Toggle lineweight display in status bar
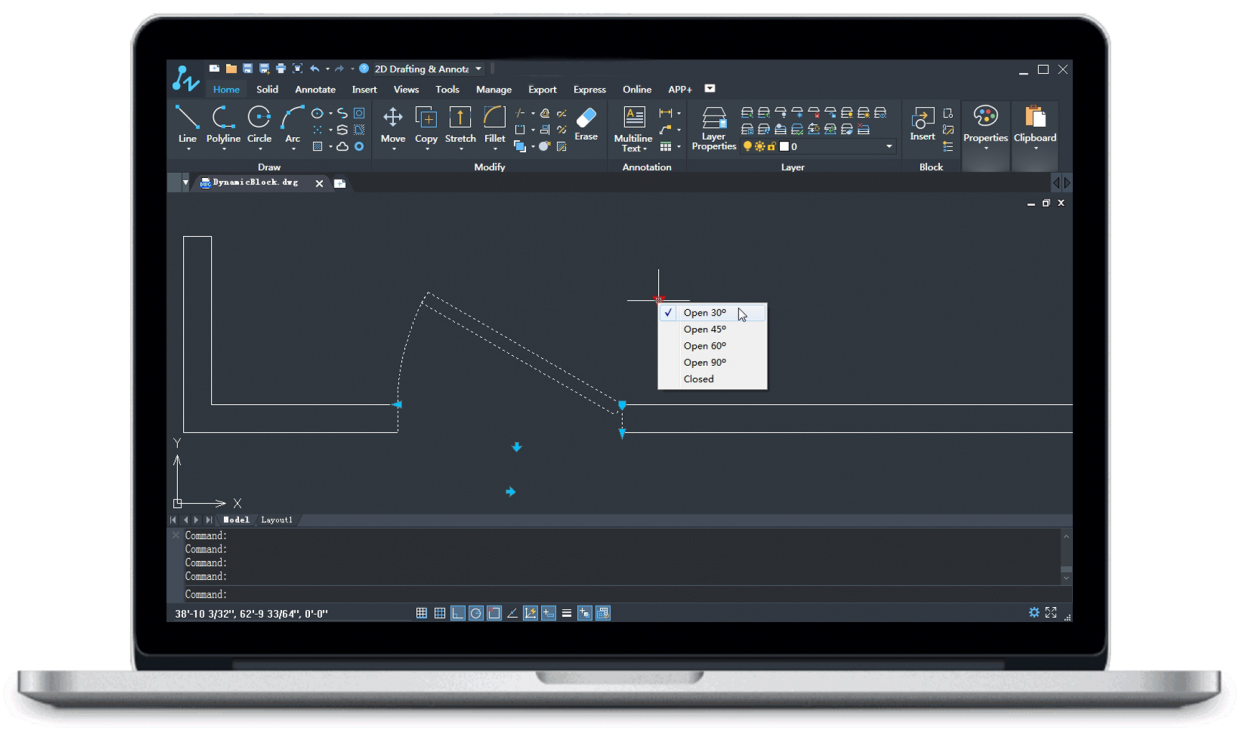This screenshot has height=729, width=1240. [566, 613]
